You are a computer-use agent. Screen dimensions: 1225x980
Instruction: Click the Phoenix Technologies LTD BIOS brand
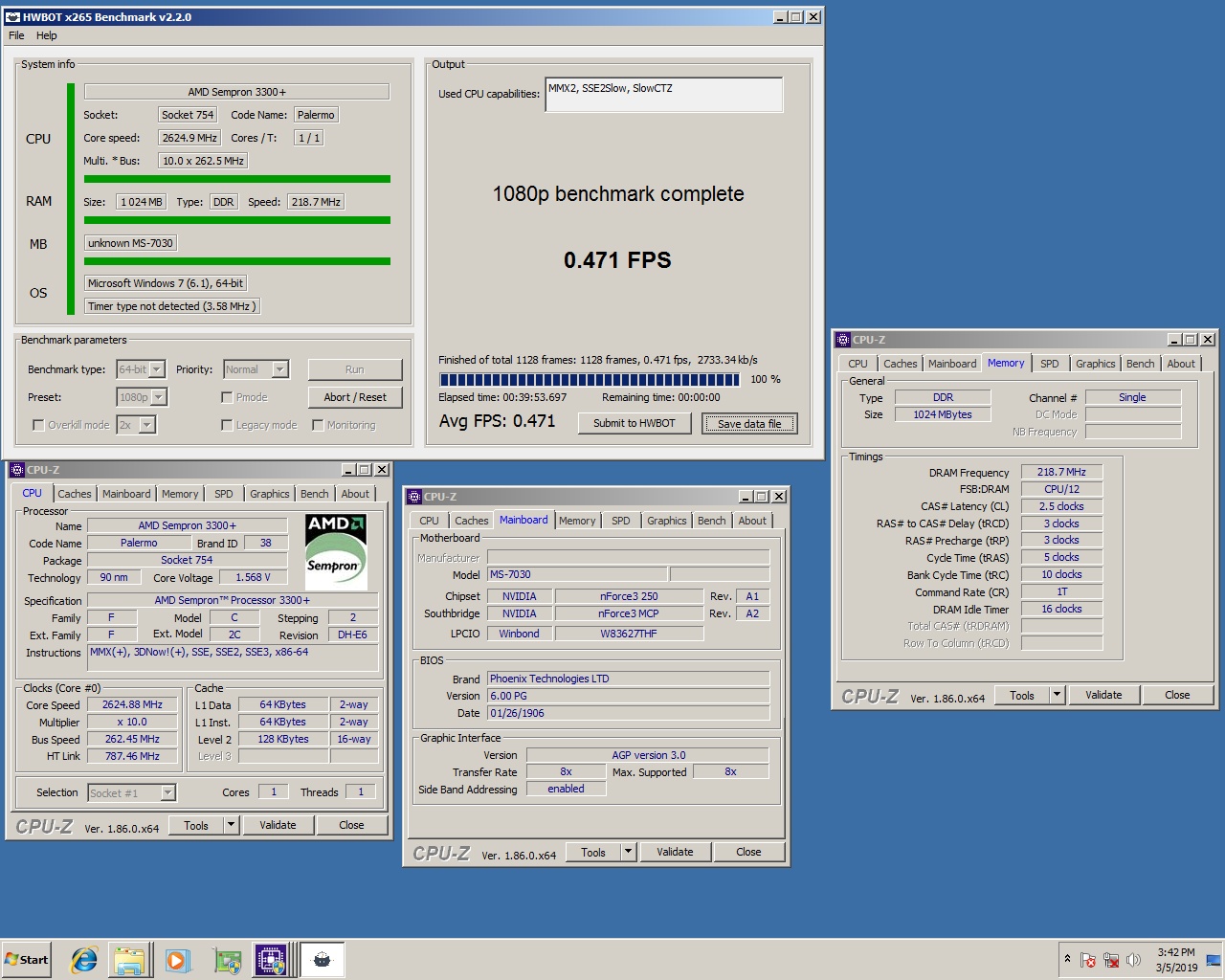click(x=628, y=679)
